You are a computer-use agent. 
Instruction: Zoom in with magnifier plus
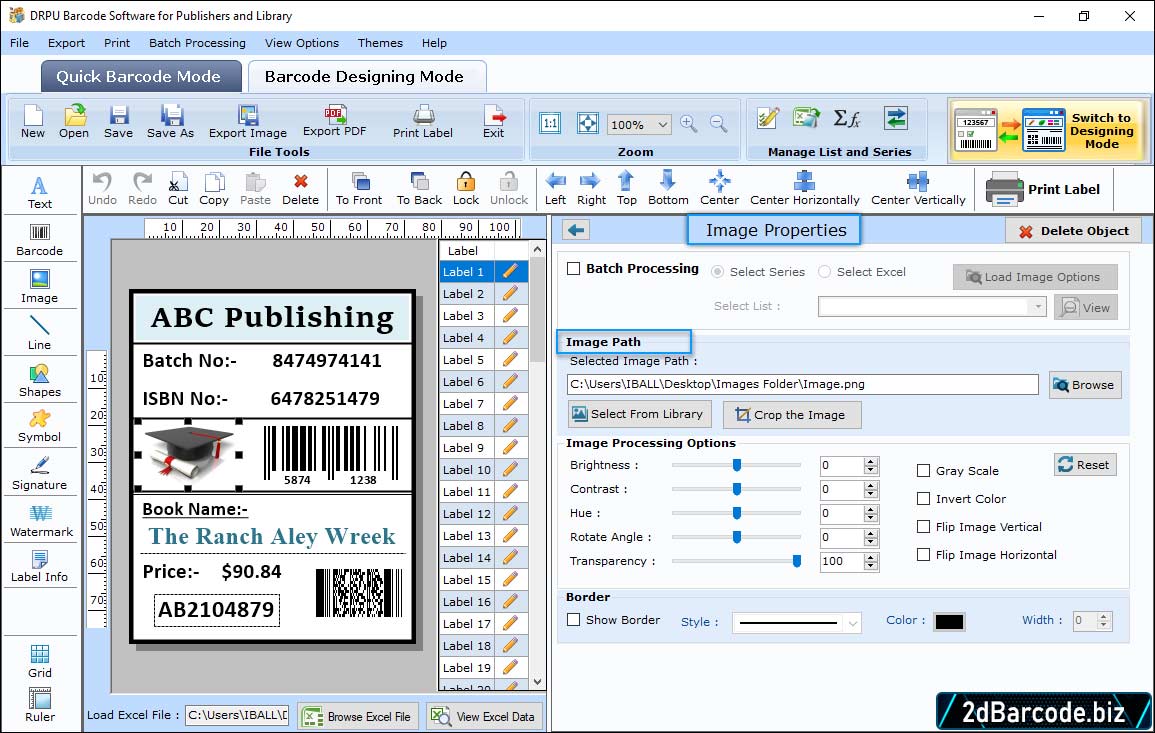click(689, 124)
